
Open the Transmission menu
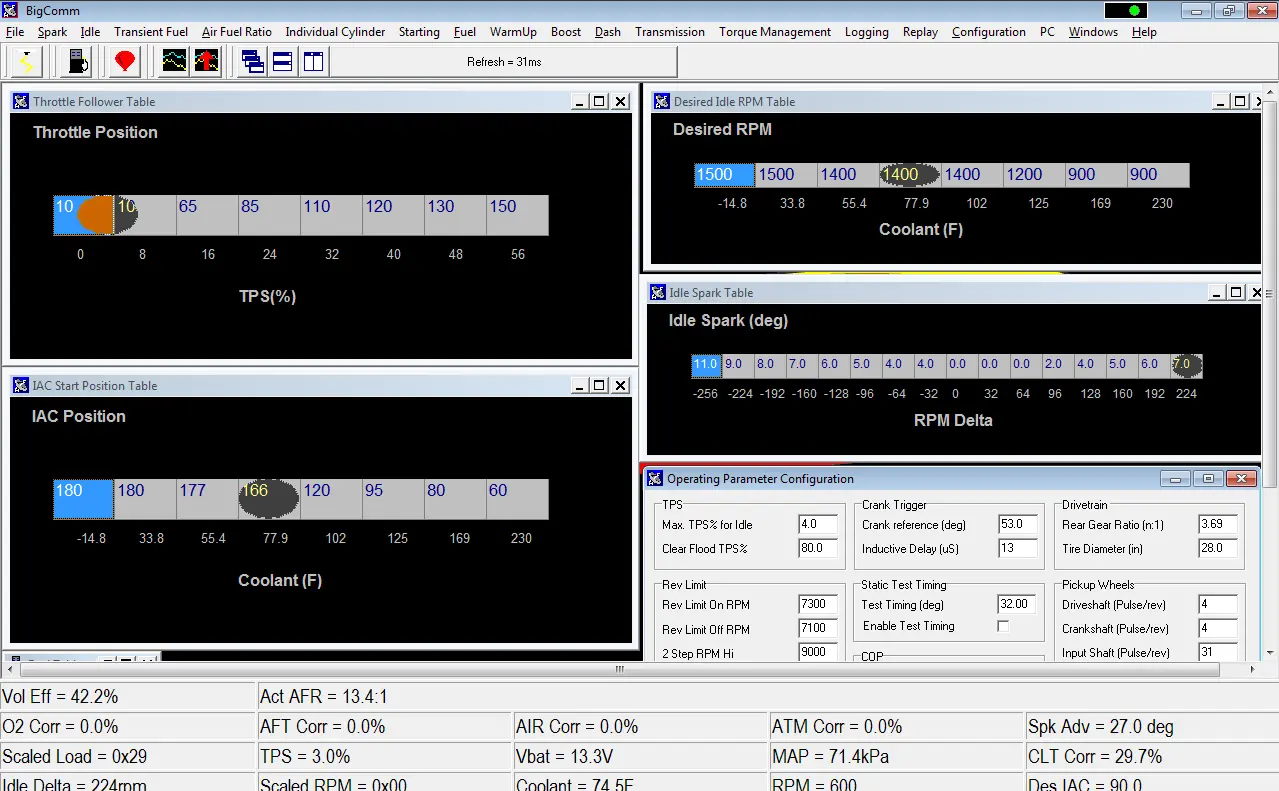coord(670,32)
